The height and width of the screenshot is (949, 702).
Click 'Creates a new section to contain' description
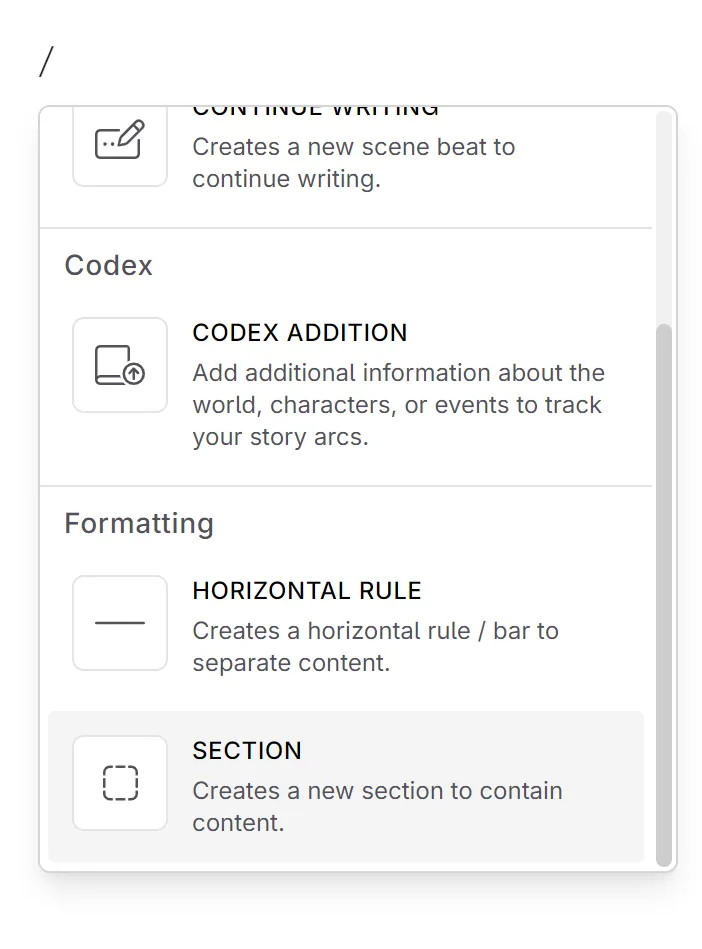click(377, 791)
